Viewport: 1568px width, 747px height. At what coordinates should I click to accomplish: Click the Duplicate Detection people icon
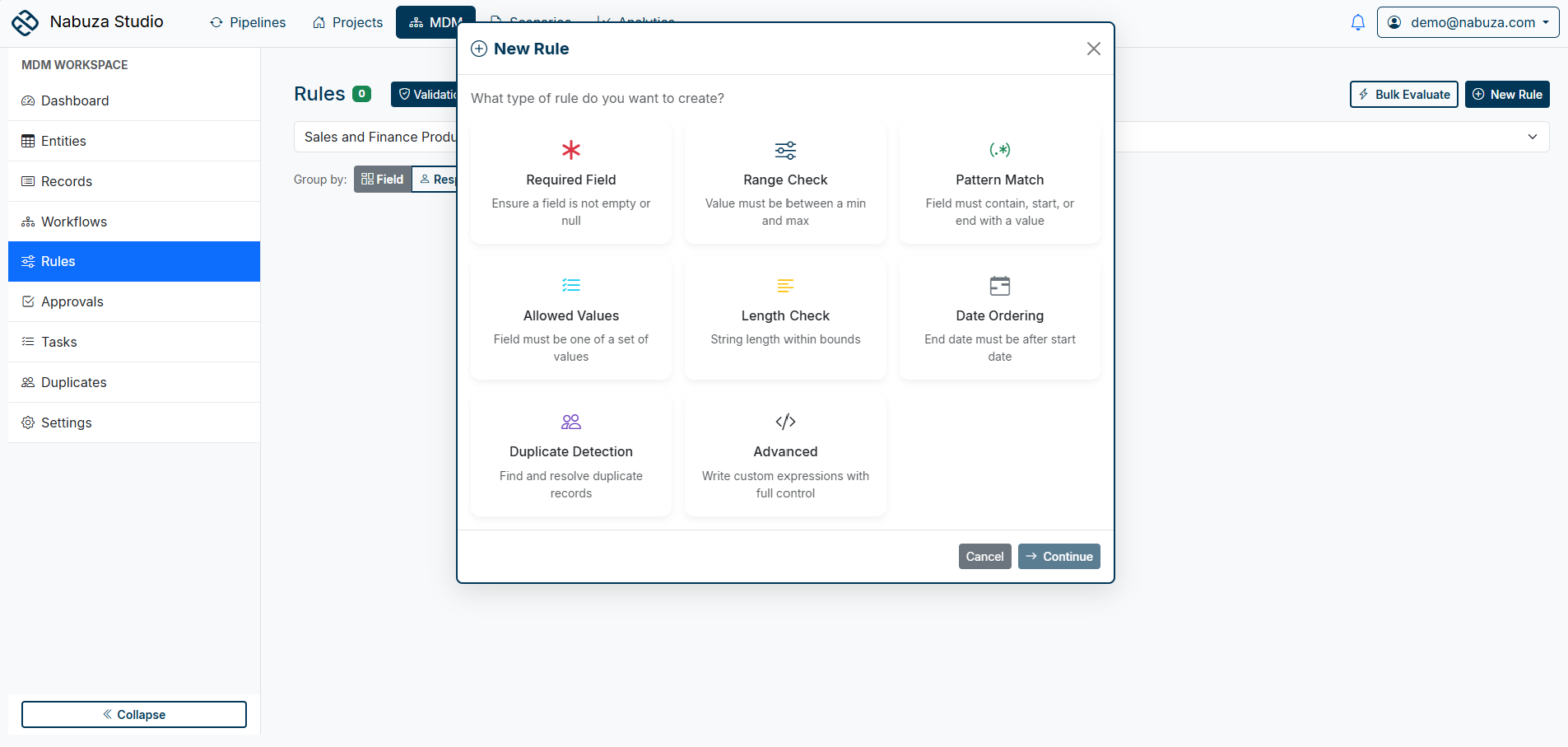coord(570,421)
